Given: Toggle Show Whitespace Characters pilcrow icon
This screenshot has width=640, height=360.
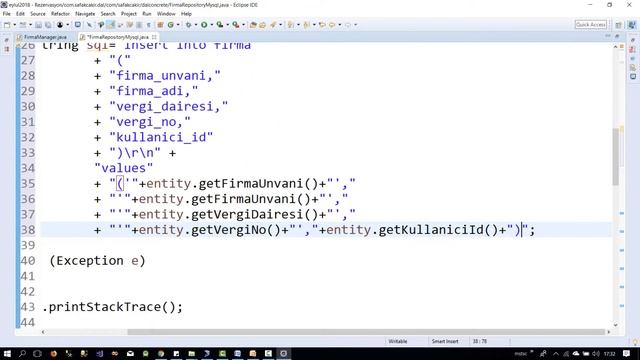Looking at the screenshot, I should tap(149, 25).
